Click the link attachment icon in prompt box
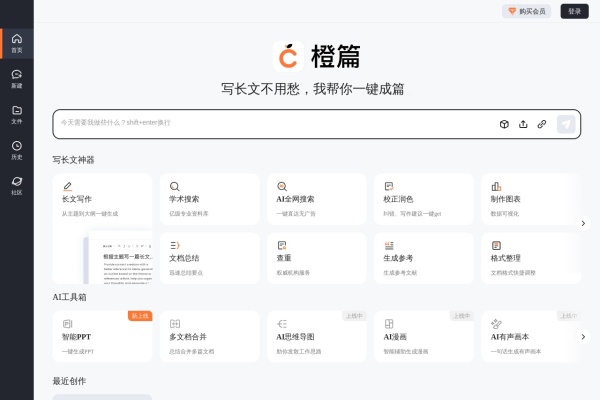The height and width of the screenshot is (400, 600). click(x=541, y=124)
